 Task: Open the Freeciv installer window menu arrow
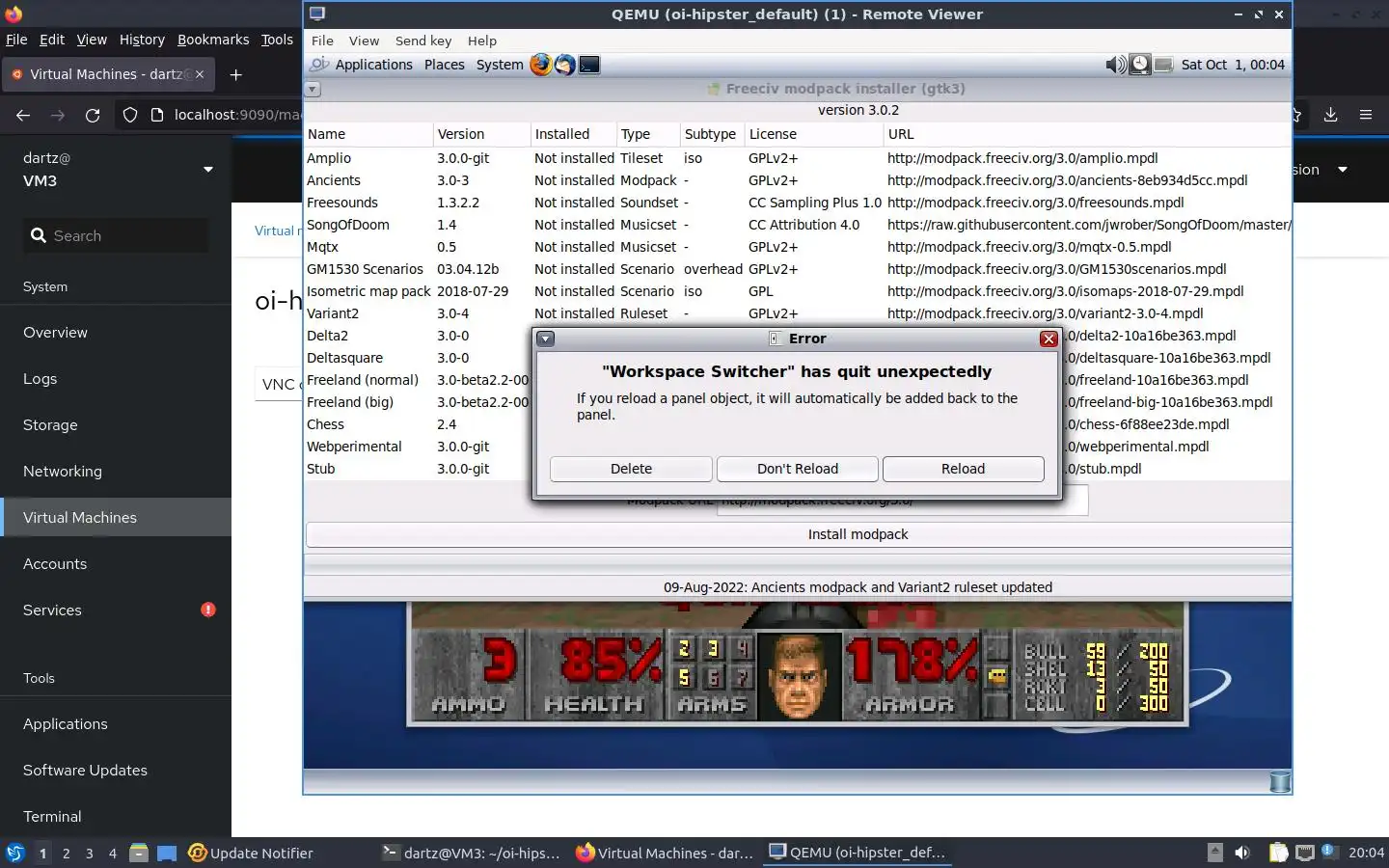pyautogui.click(x=313, y=89)
